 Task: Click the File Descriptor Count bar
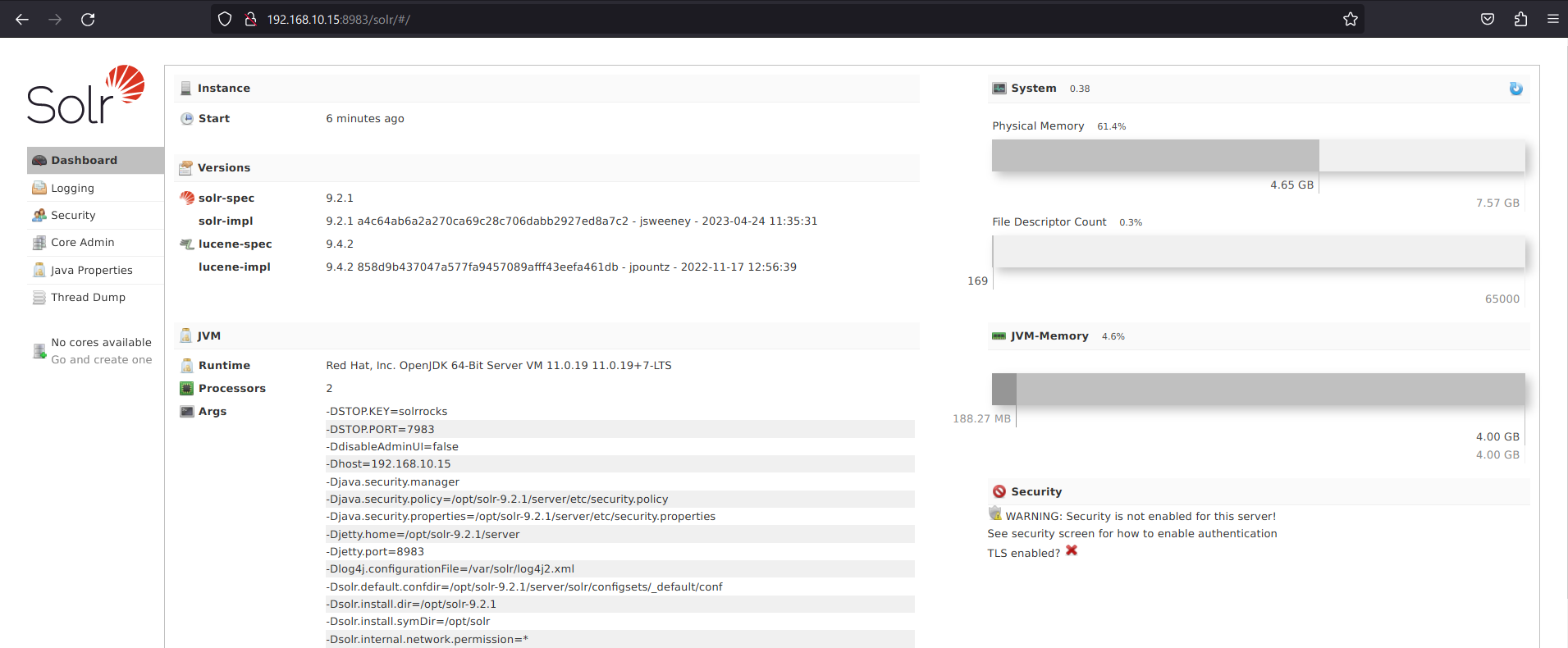(1258, 251)
